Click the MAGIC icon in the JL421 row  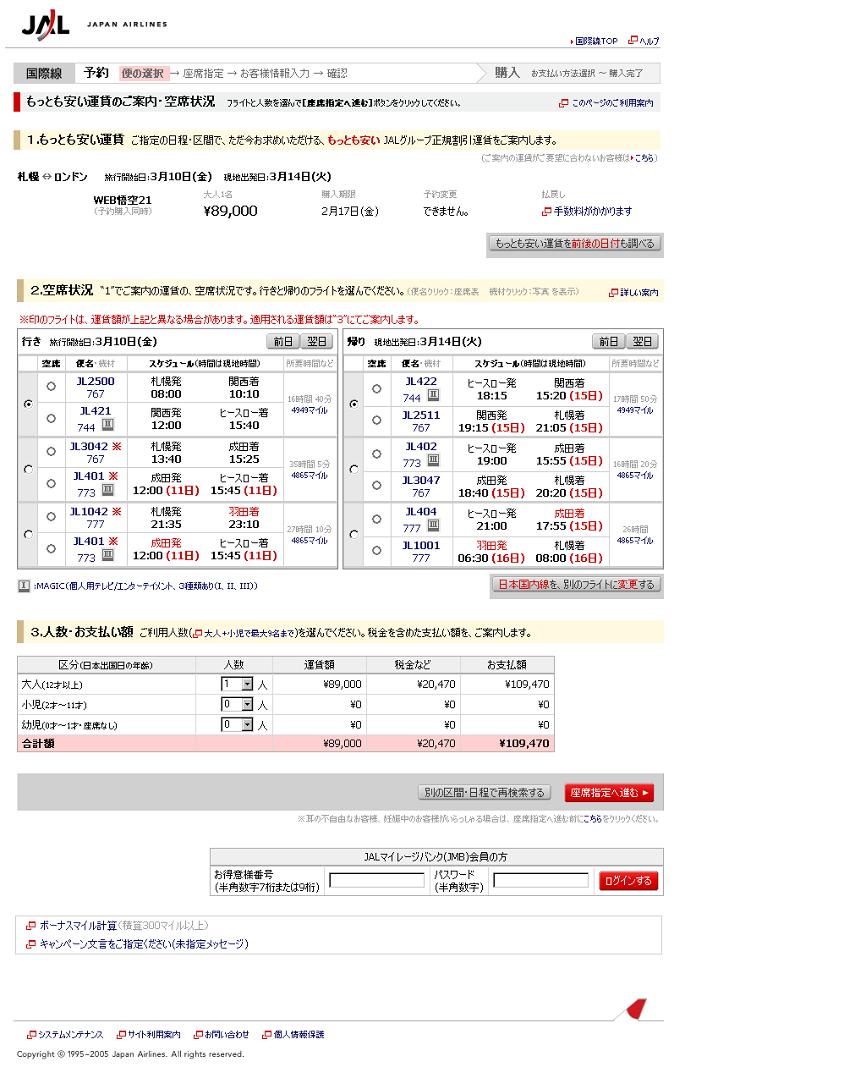click(x=108, y=426)
